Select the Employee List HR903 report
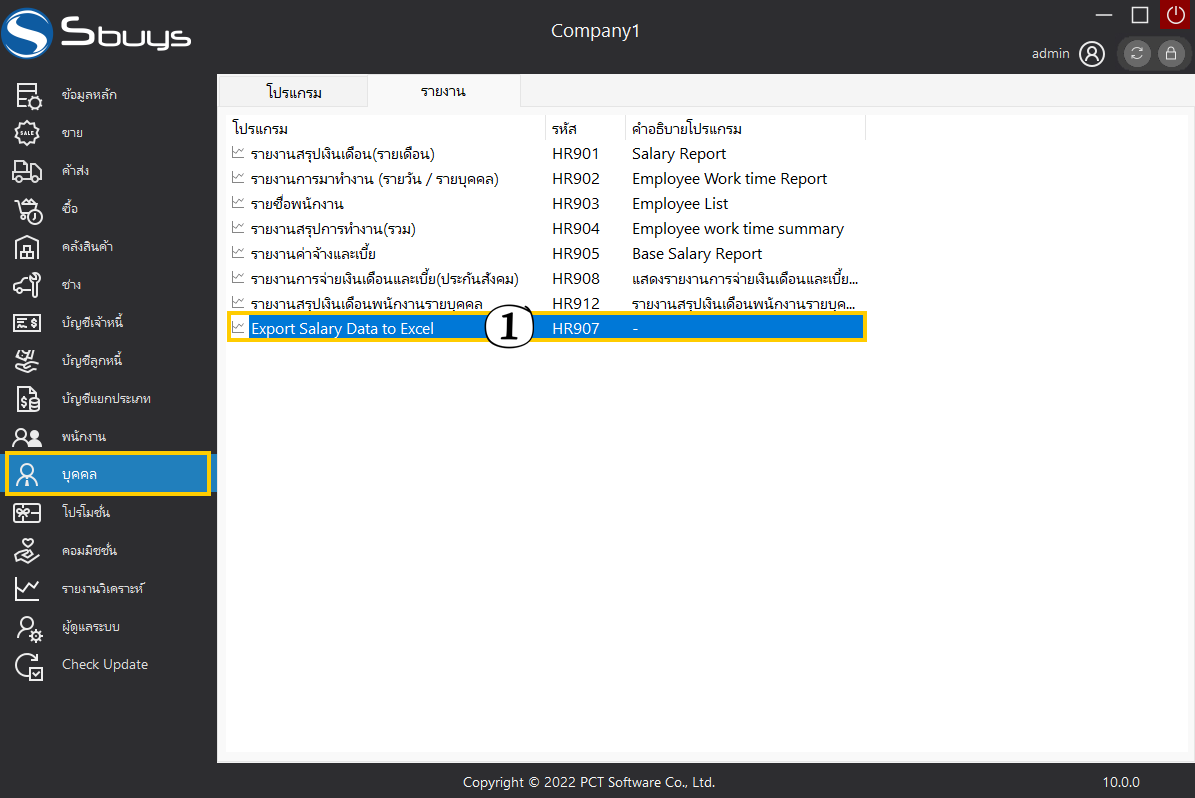Viewport: 1195px width, 798px height. [x=297, y=204]
